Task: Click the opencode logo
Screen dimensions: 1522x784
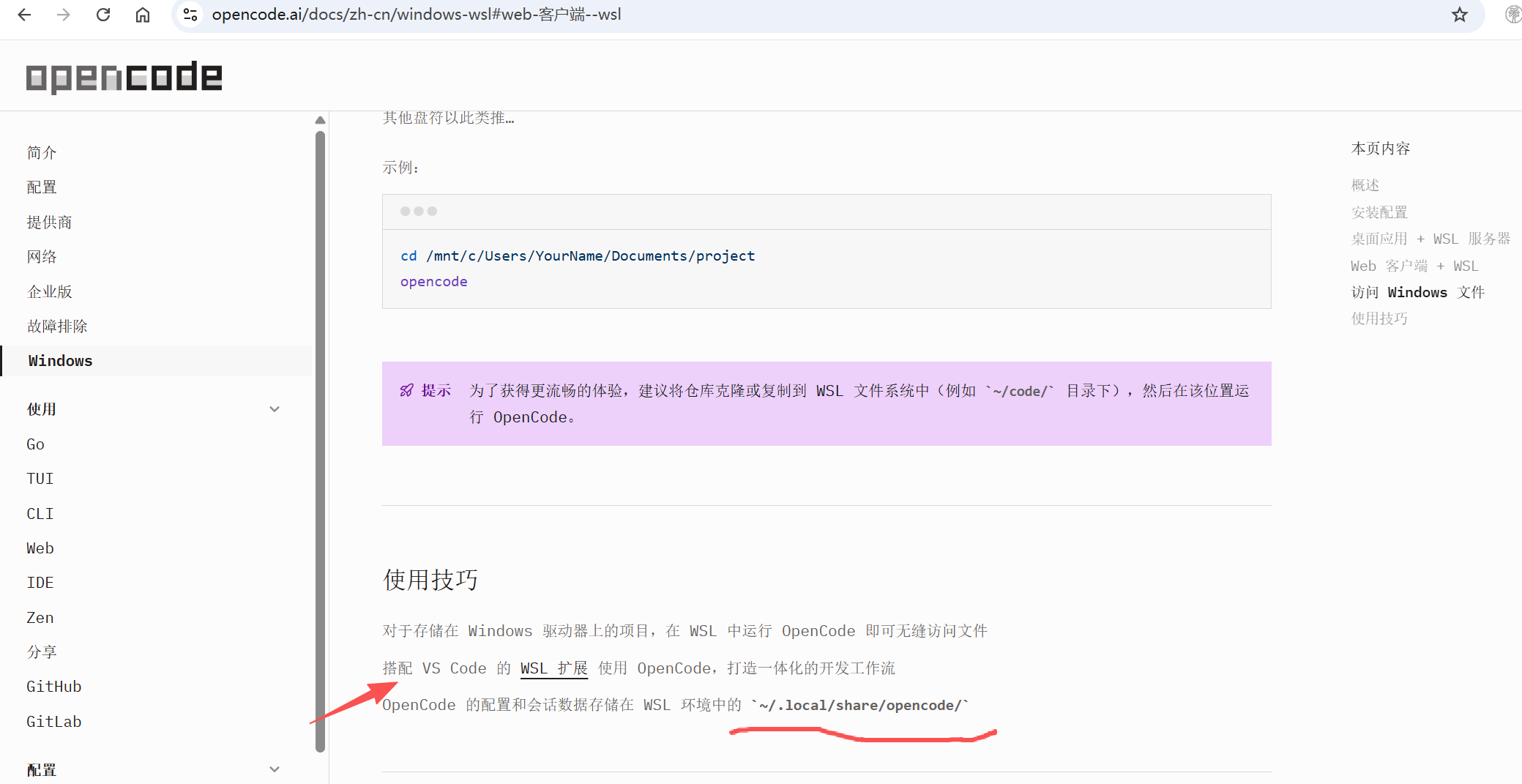Action: coord(123,76)
